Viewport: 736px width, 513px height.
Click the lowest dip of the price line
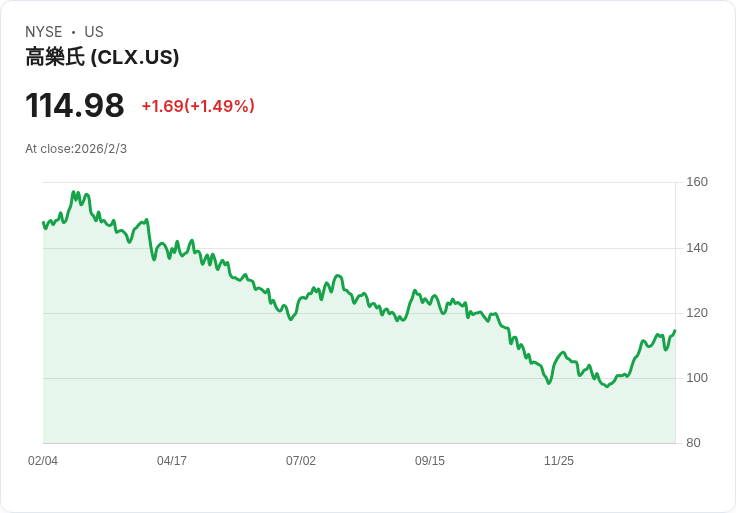607,386
